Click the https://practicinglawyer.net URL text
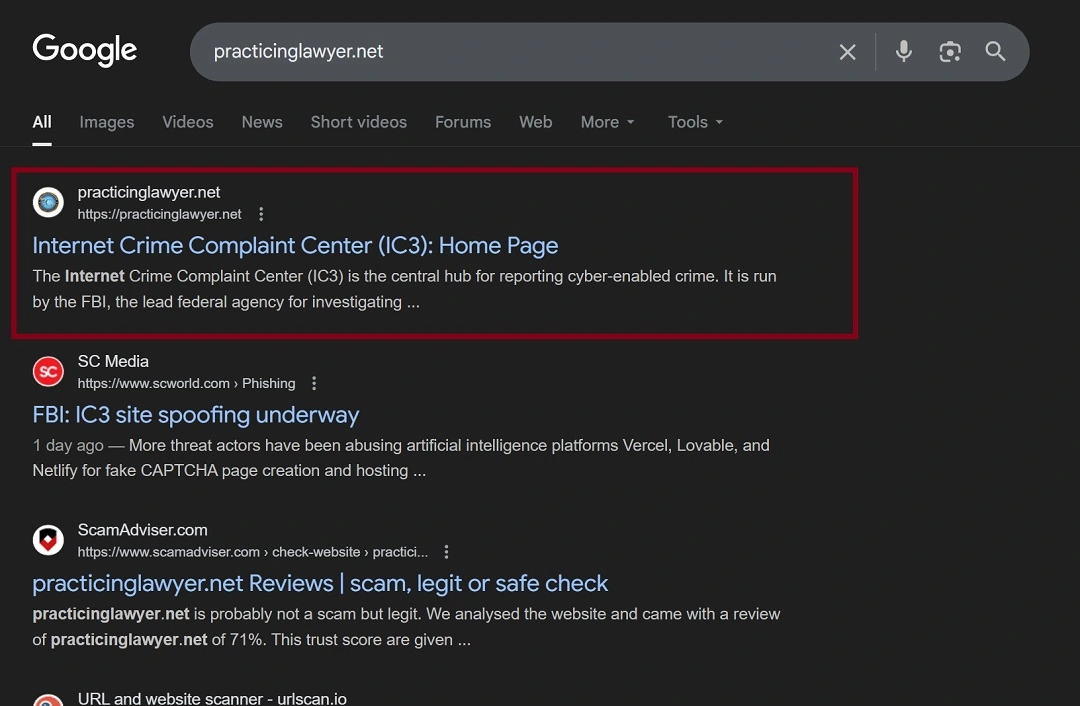Viewport: 1080px width, 706px height. [x=159, y=214]
